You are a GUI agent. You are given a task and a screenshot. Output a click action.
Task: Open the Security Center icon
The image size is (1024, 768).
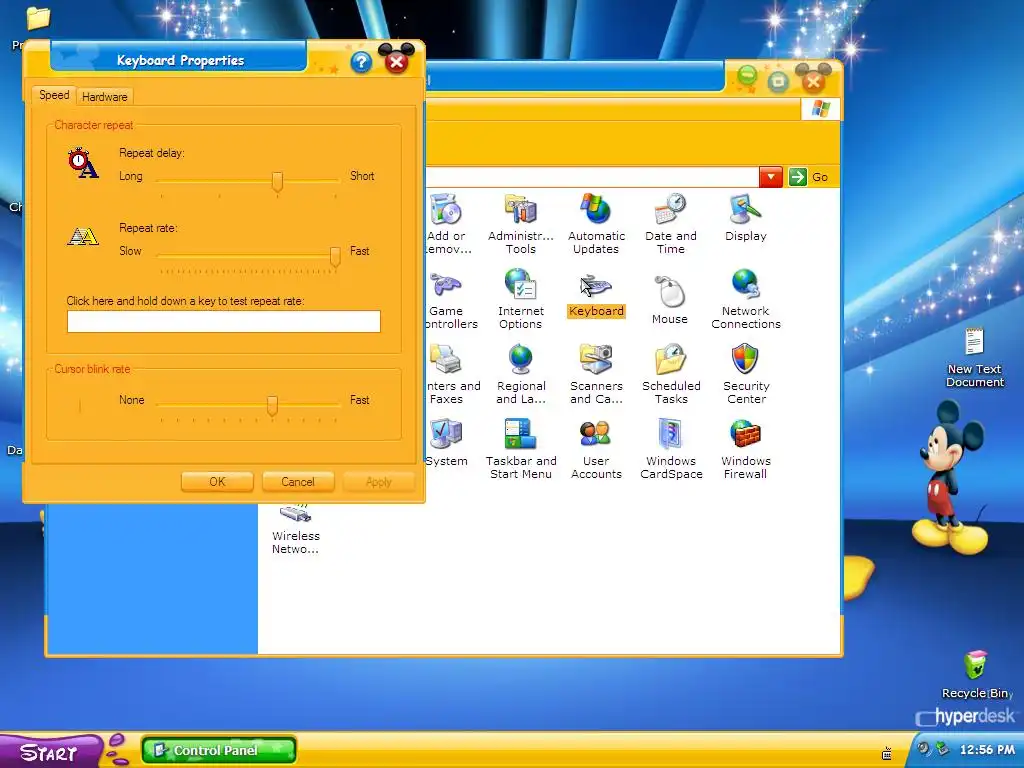(746, 374)
